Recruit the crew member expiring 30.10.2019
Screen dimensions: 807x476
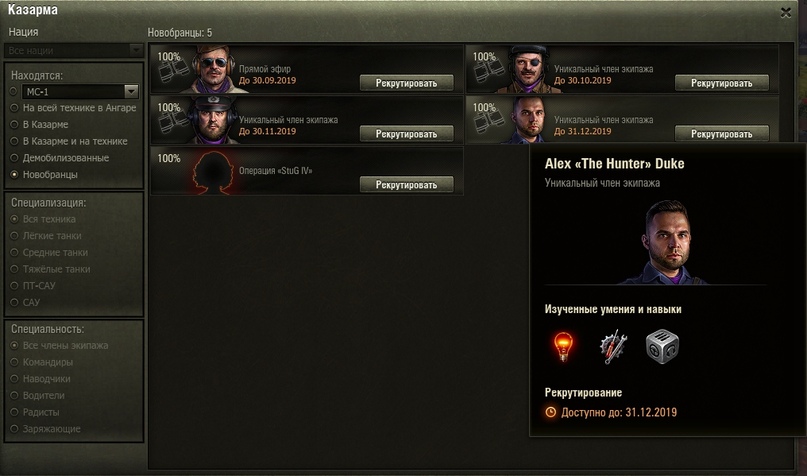pos(722,83)
